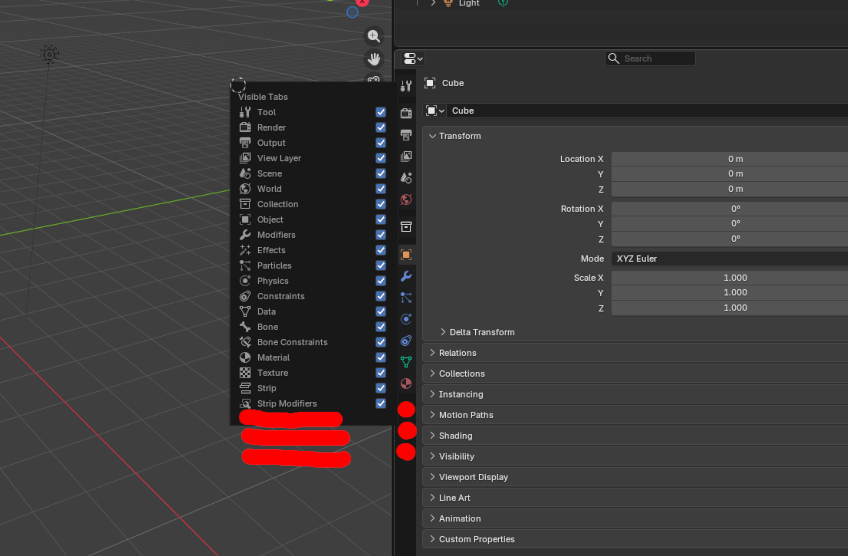848x556 pixels.
Task: Open the View Layer properties tab
Action: (x=406, y=156)
